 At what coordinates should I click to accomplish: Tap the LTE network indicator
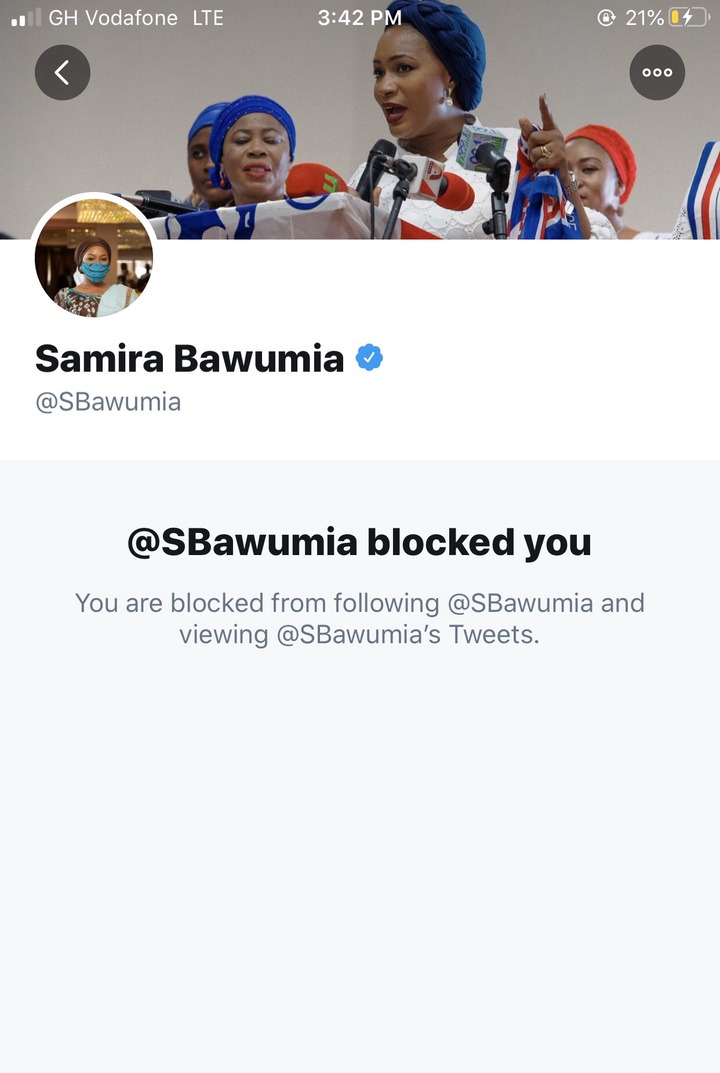pos(208,18)
